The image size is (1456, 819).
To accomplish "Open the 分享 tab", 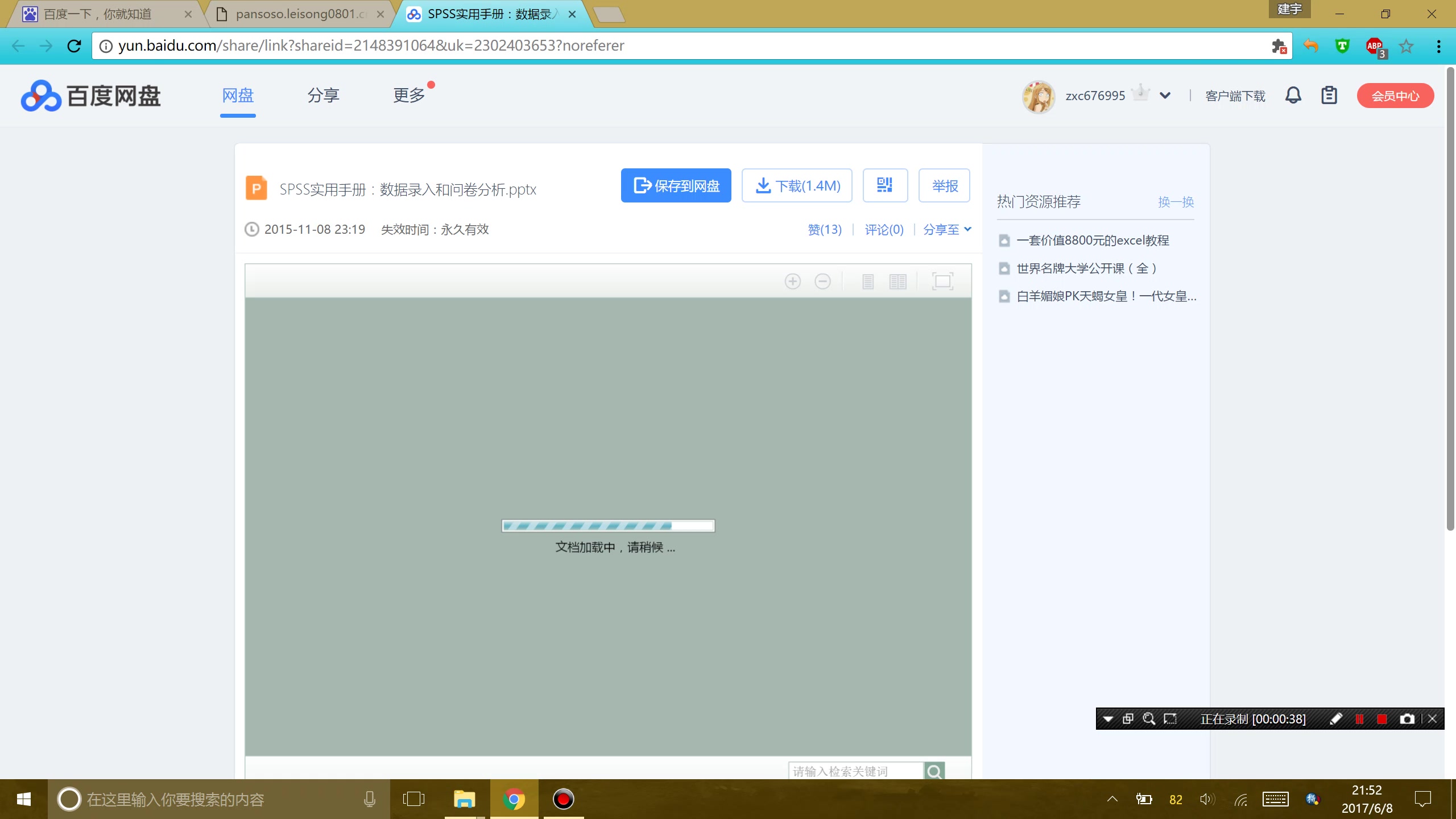I will coord(324,95).
